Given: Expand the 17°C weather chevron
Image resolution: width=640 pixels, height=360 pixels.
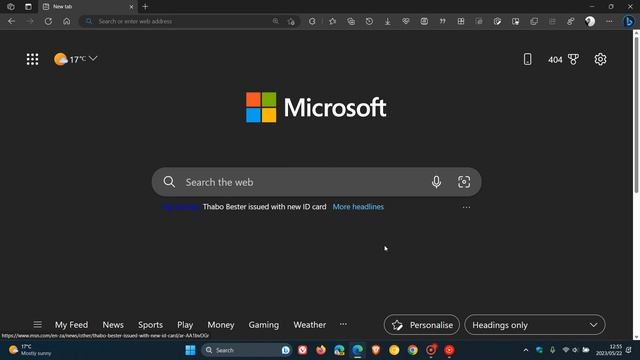Looking at the screenshot, I should pyautogui.click(x=93, y=59).
